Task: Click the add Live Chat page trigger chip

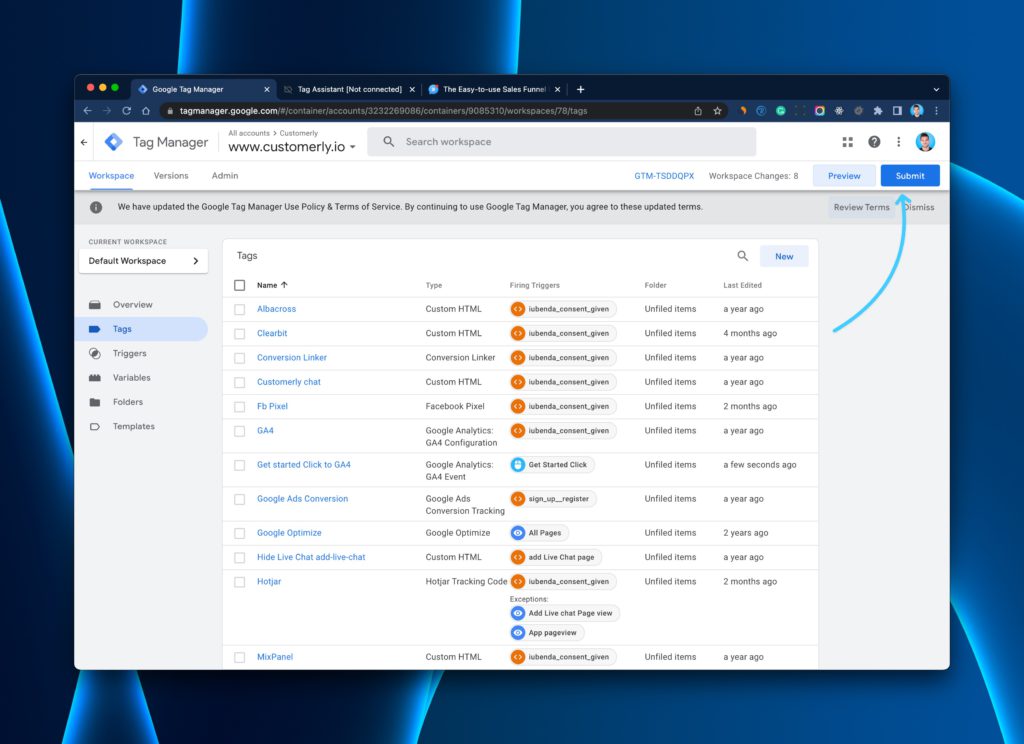Action: [x=556, y=557]
